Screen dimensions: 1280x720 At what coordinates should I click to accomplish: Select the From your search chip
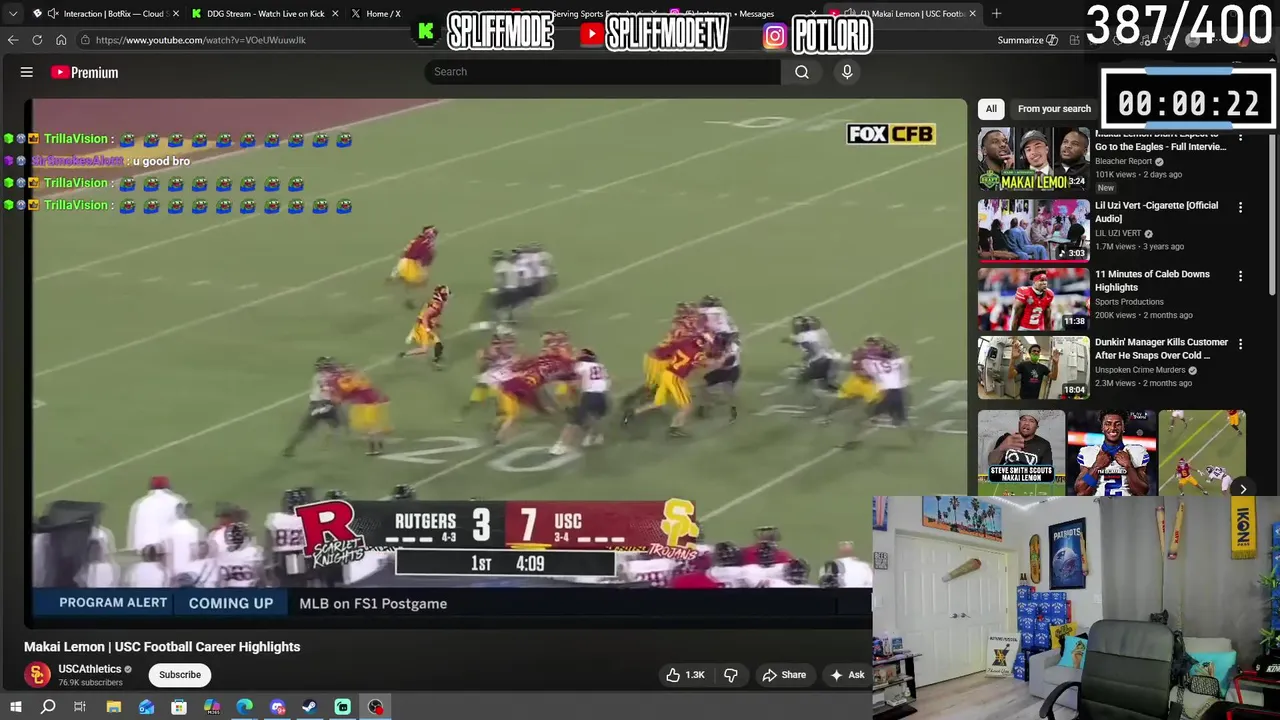click(x=1054, y=109)
